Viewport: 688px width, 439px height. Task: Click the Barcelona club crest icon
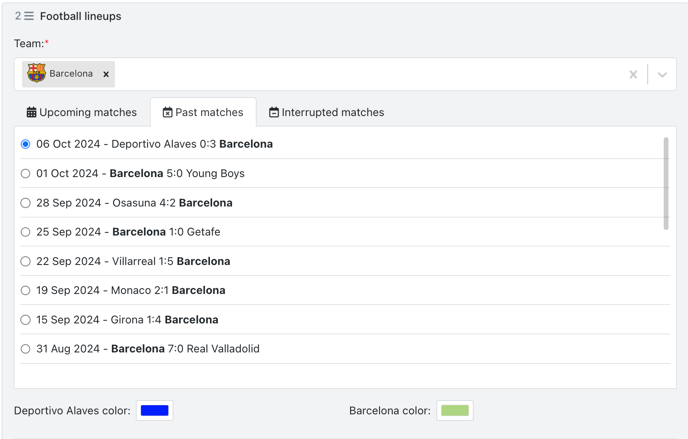[x=36, y=73]
